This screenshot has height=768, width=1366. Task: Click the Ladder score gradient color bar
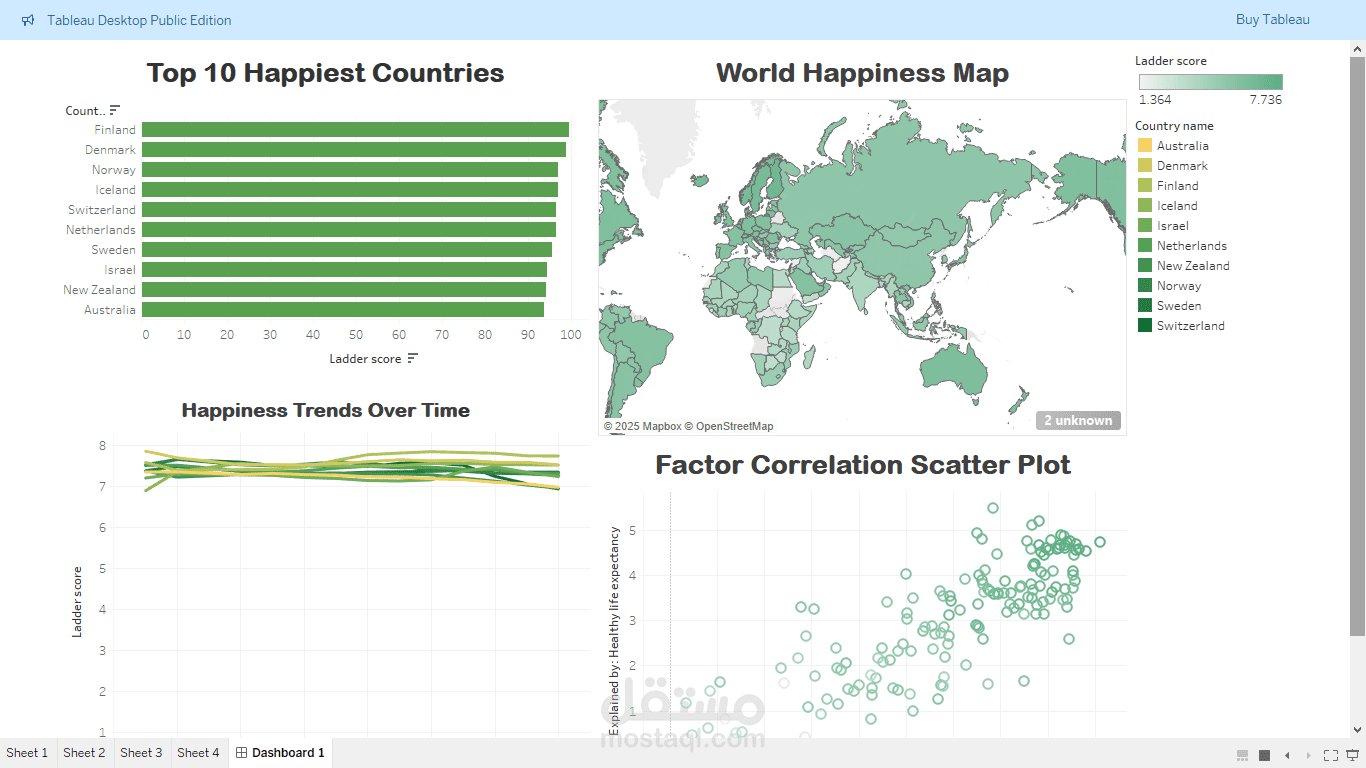[x=1210, y=82]
